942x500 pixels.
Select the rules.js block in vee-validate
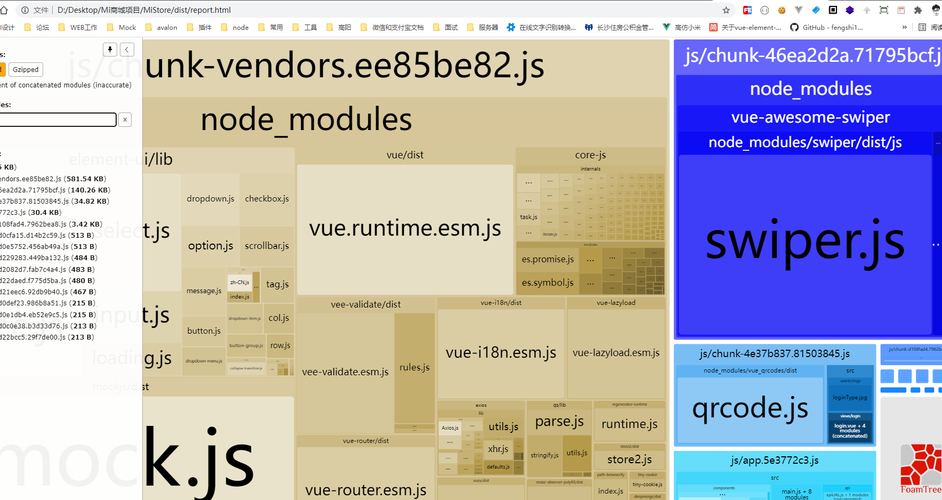(414, 368)
